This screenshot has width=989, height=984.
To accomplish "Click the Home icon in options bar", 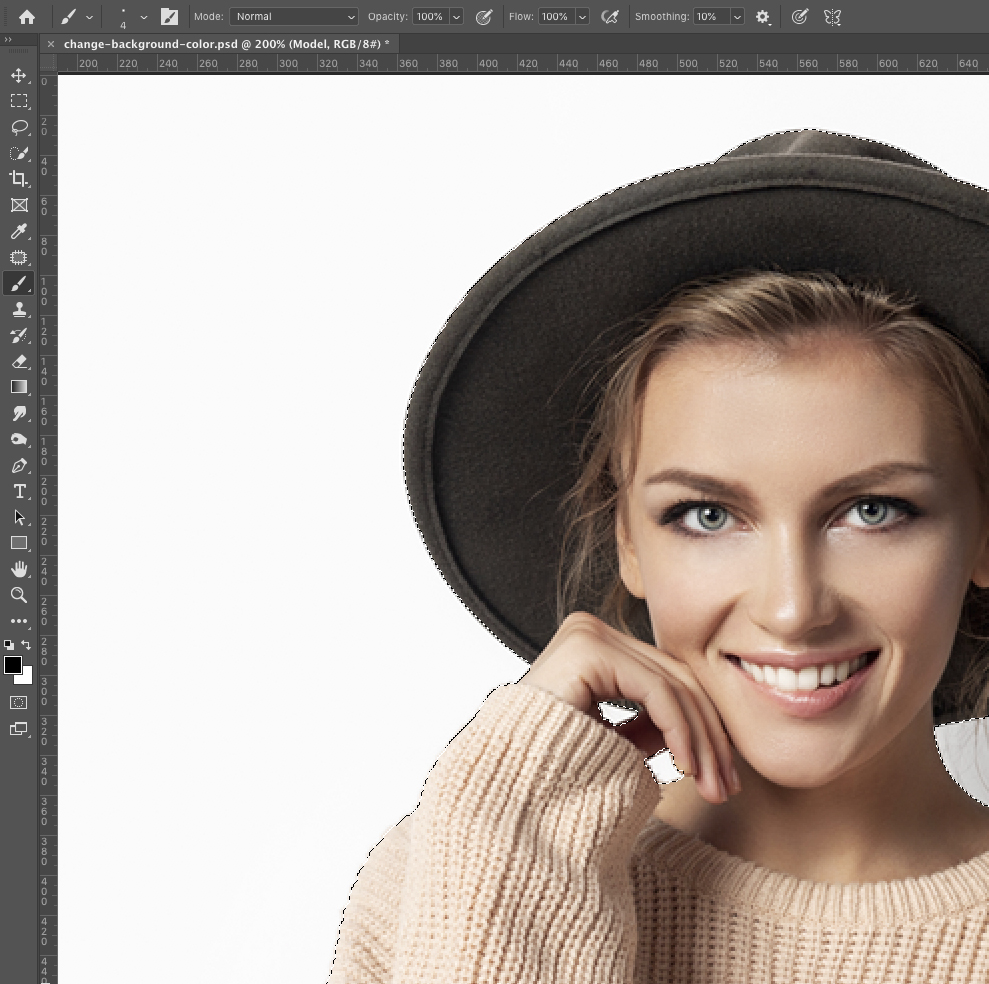I will click(x=26, y=17).
